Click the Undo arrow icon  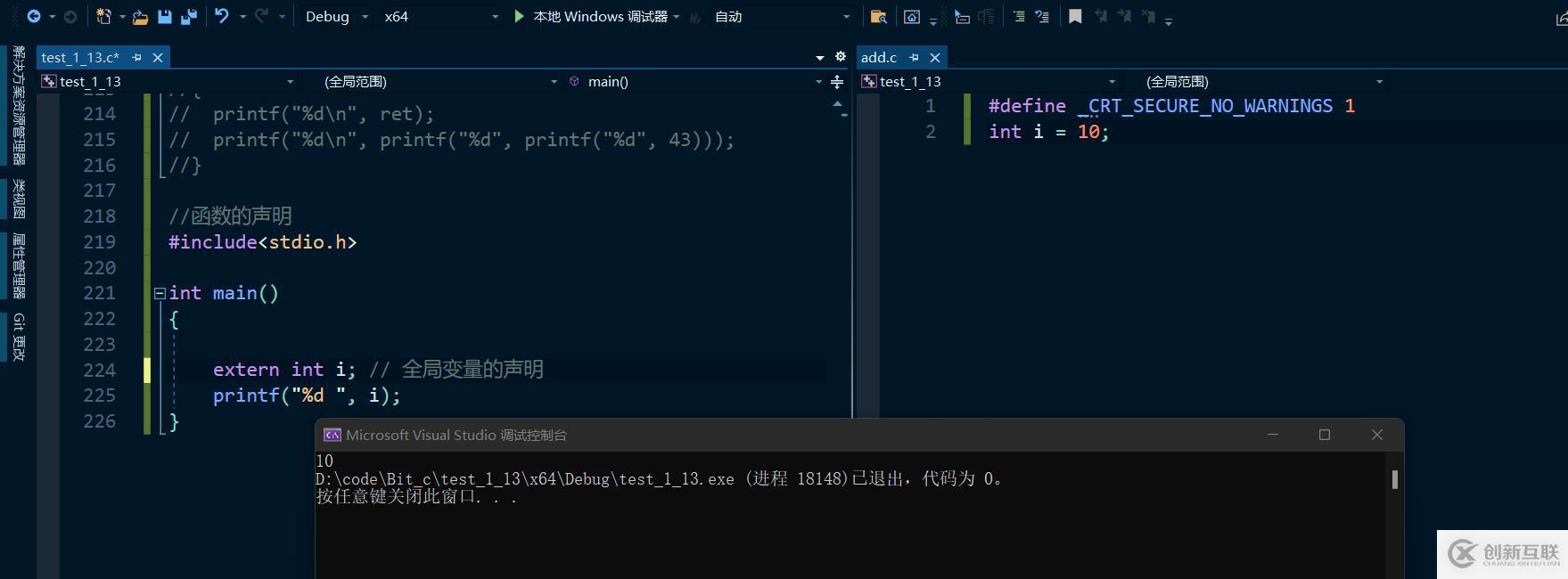click(x=222, y=16)
